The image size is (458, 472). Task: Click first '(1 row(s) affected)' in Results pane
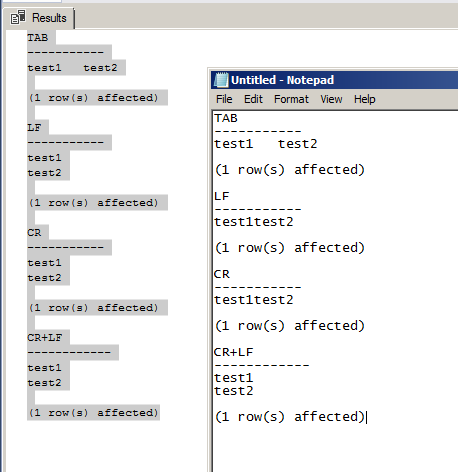click(94, 98)
